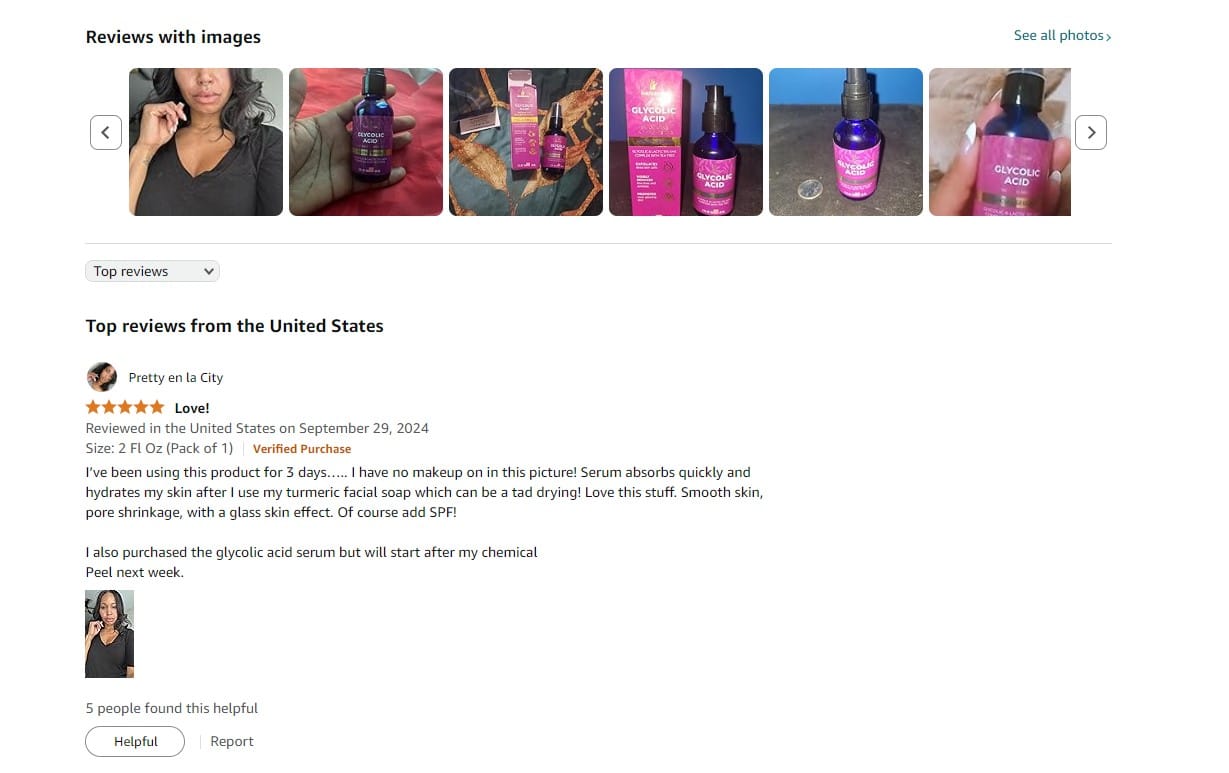Viewport: 1229px width, 773px height.
Task: Click the Verified Purchase label
Action: [302, 449]
